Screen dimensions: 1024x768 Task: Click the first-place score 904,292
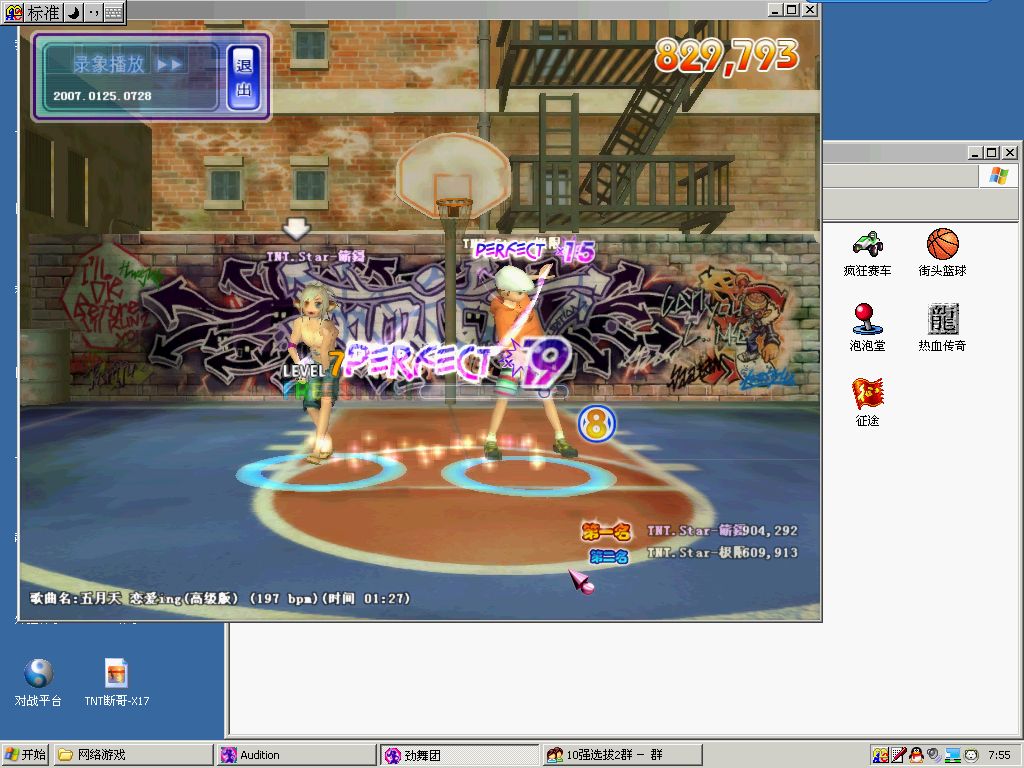769,531
